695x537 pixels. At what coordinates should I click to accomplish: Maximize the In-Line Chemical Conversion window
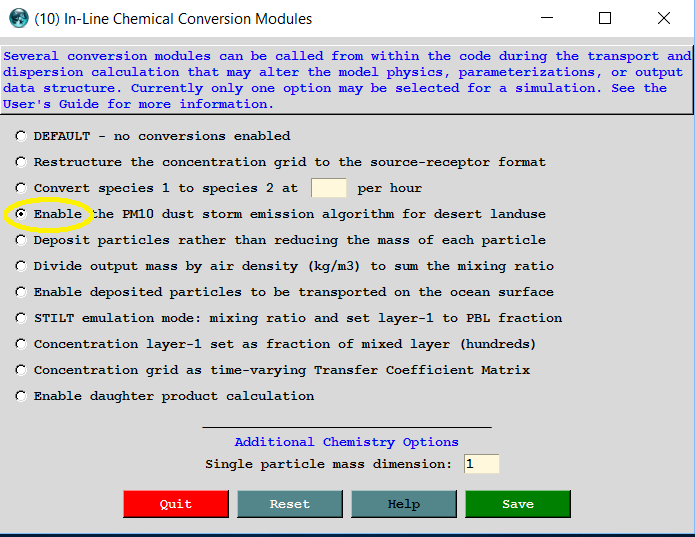tap(605, 18)
